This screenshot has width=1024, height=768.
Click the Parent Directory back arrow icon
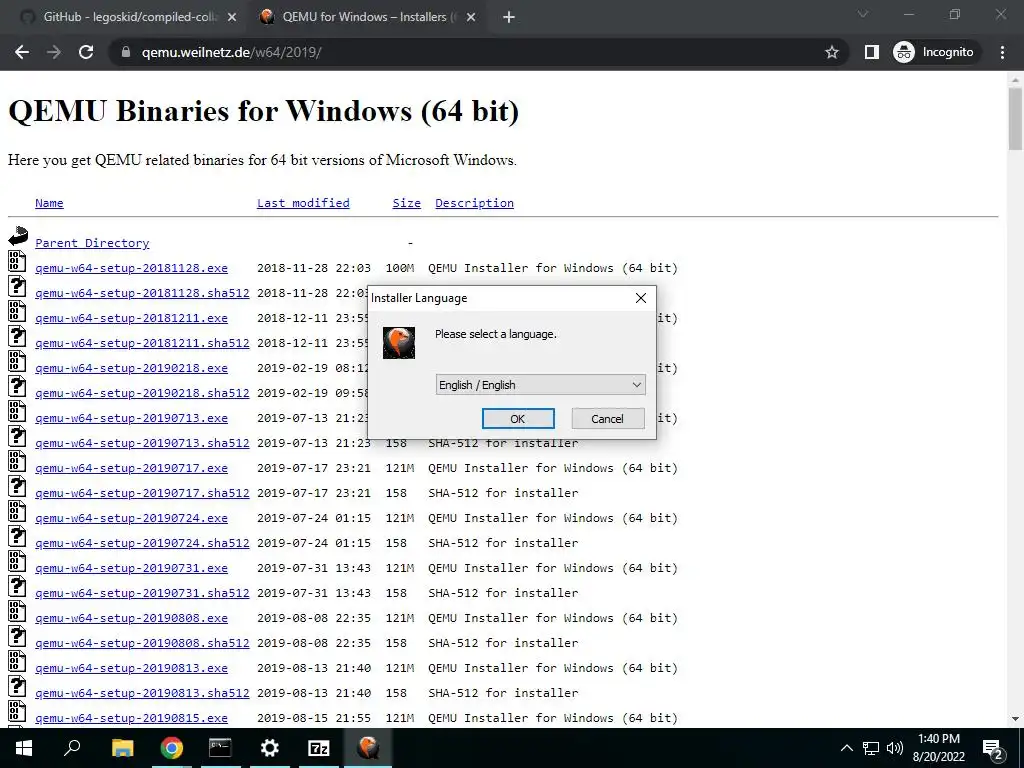pyautogui.click(x=18, y=236)
